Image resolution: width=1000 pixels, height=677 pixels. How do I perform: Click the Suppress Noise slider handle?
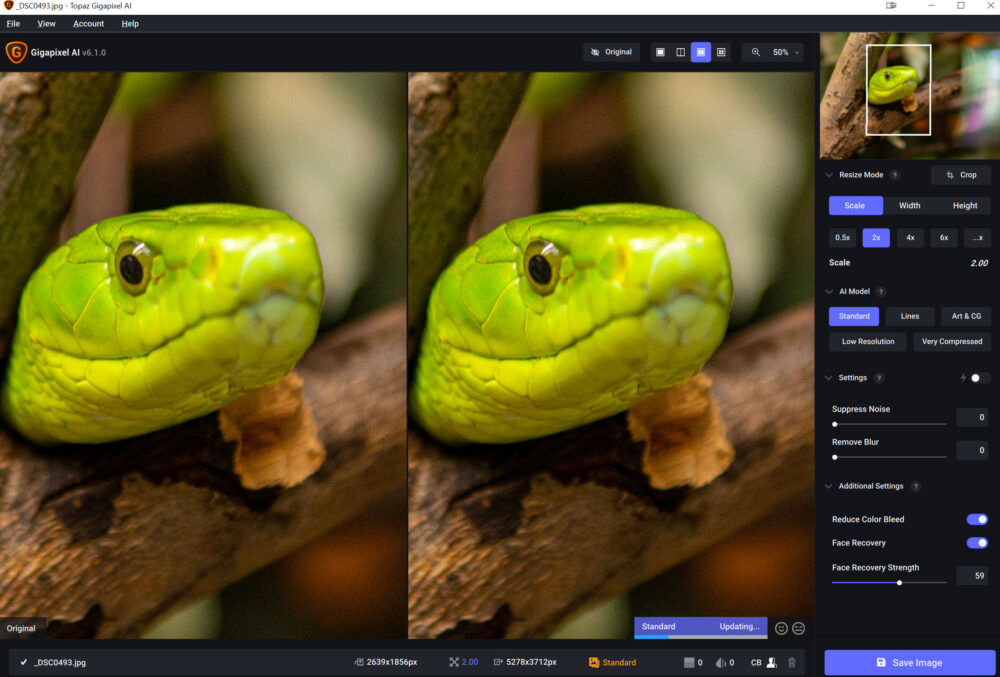835,425
